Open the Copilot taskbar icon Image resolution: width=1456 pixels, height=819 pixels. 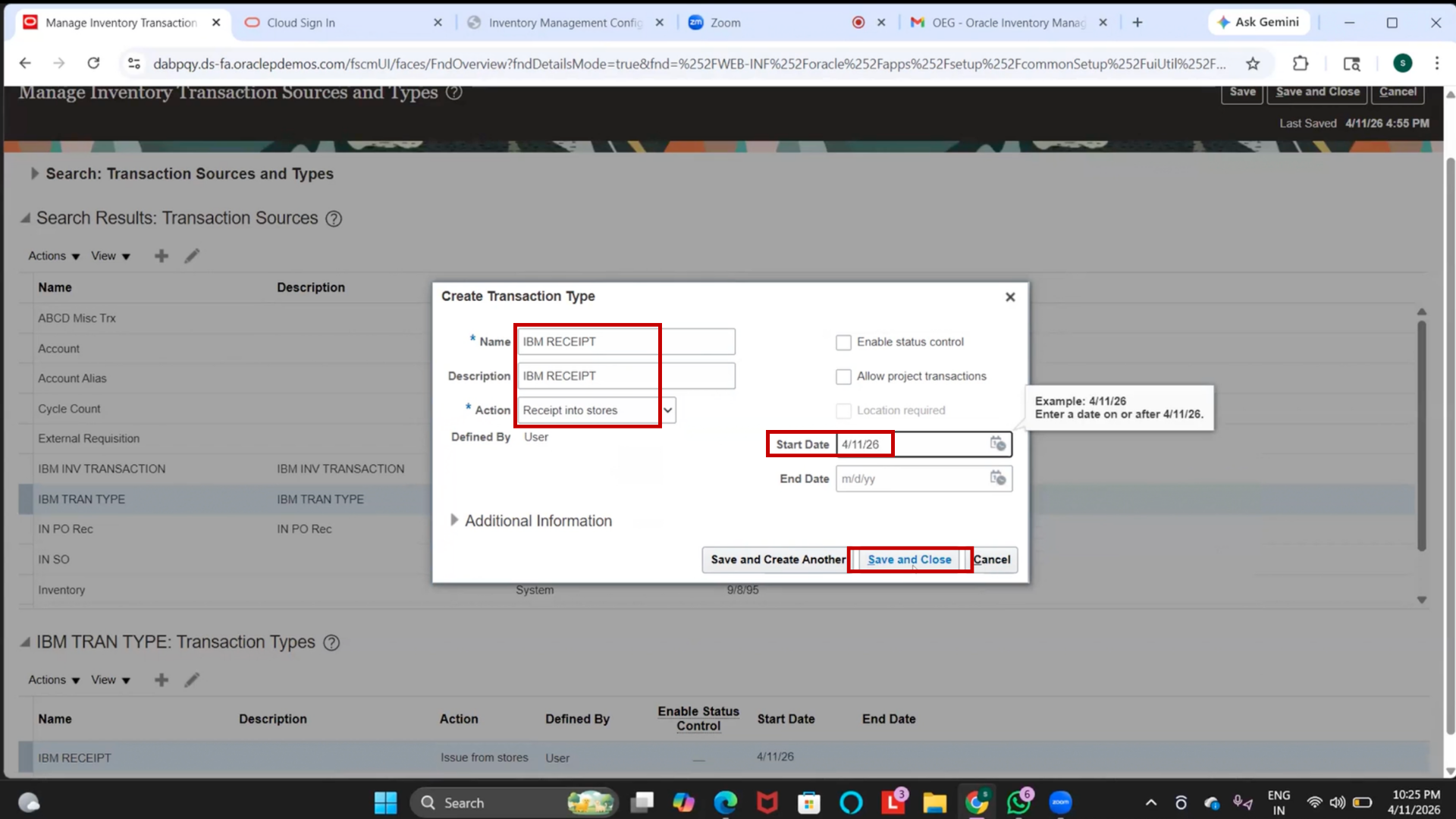click(683, 802)
